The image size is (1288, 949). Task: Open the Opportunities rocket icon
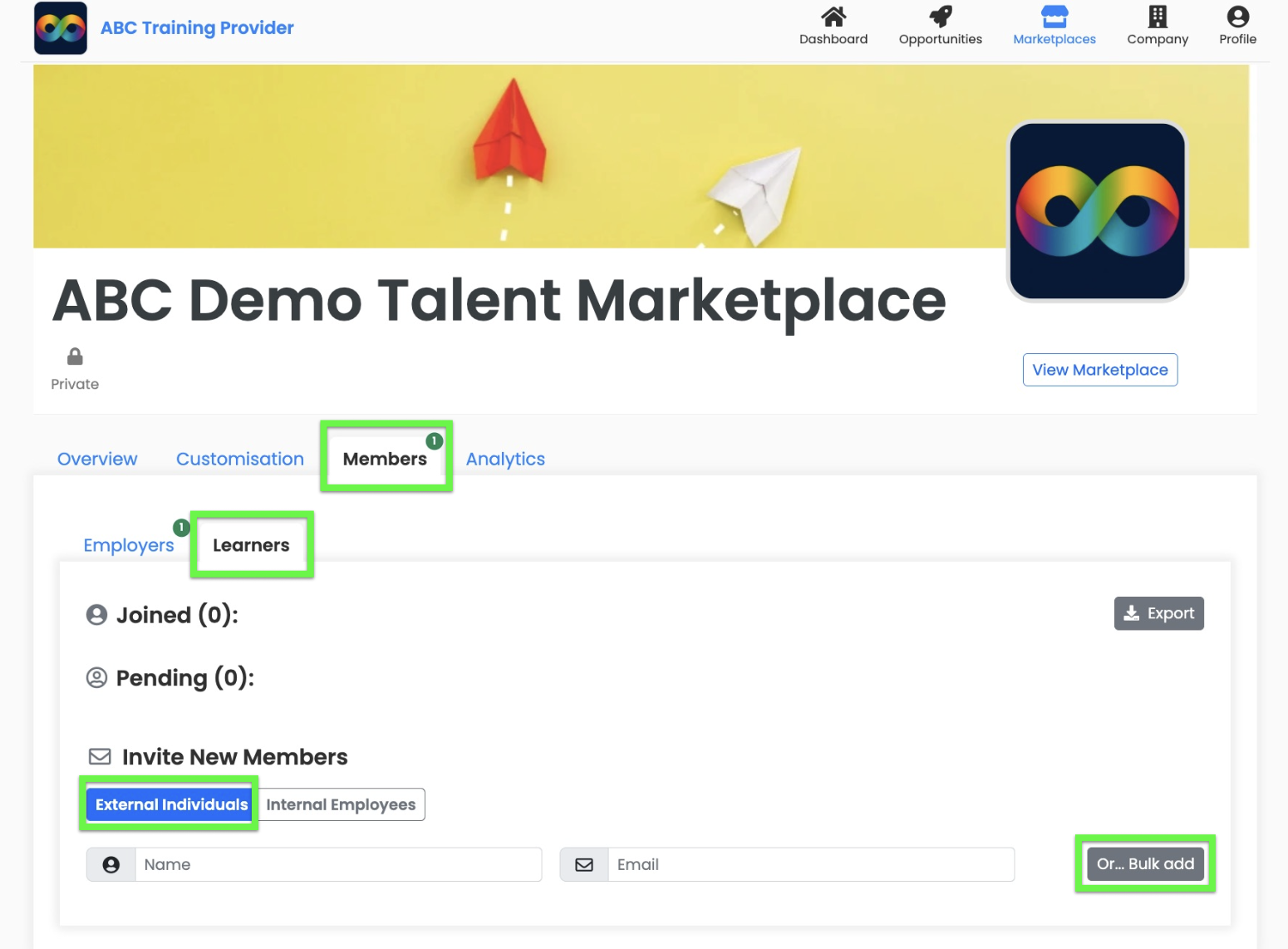(x=940, y=17)
